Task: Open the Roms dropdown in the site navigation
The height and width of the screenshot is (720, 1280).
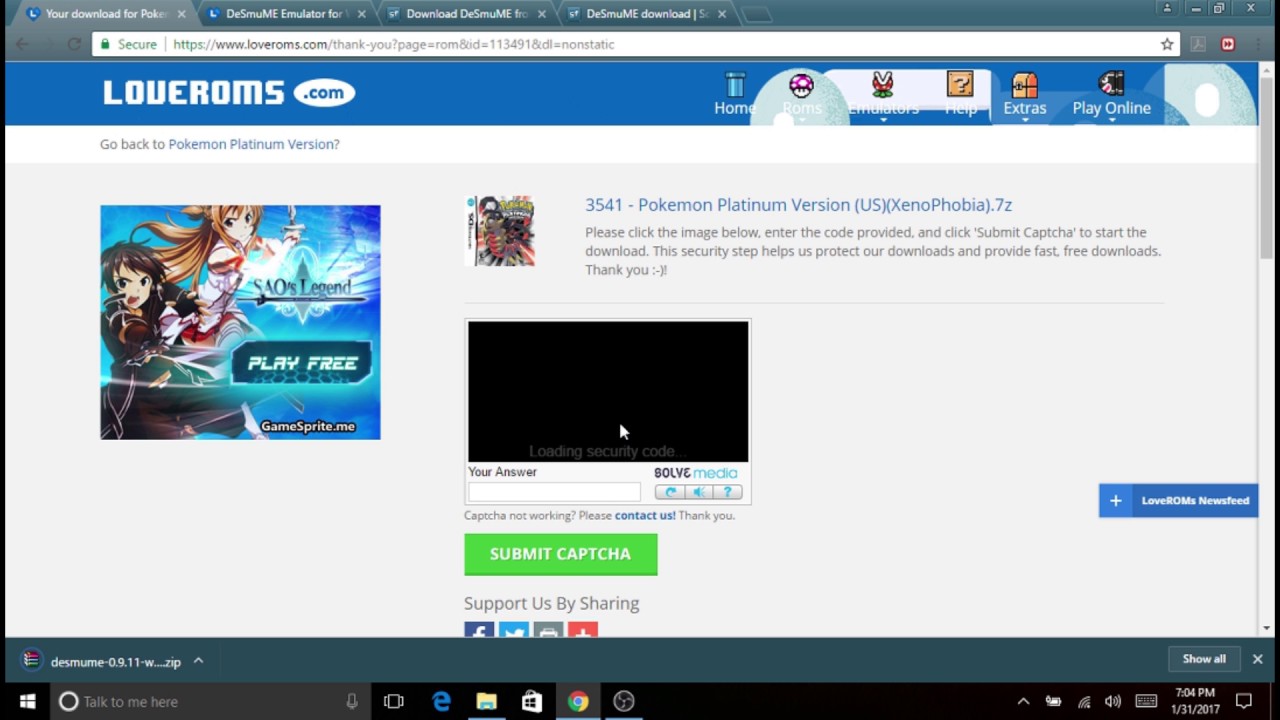Action: (802, 97)
